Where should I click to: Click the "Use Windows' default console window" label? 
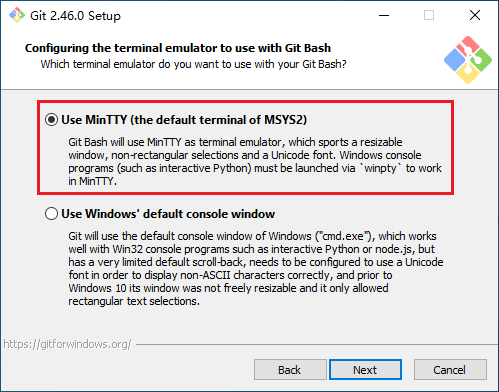[168, 214]
